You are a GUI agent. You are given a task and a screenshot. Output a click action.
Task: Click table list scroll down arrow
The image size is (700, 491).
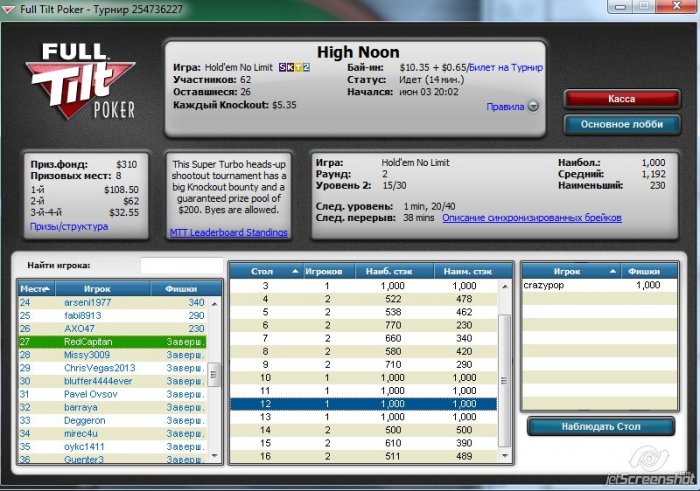[x=505, y=455]
